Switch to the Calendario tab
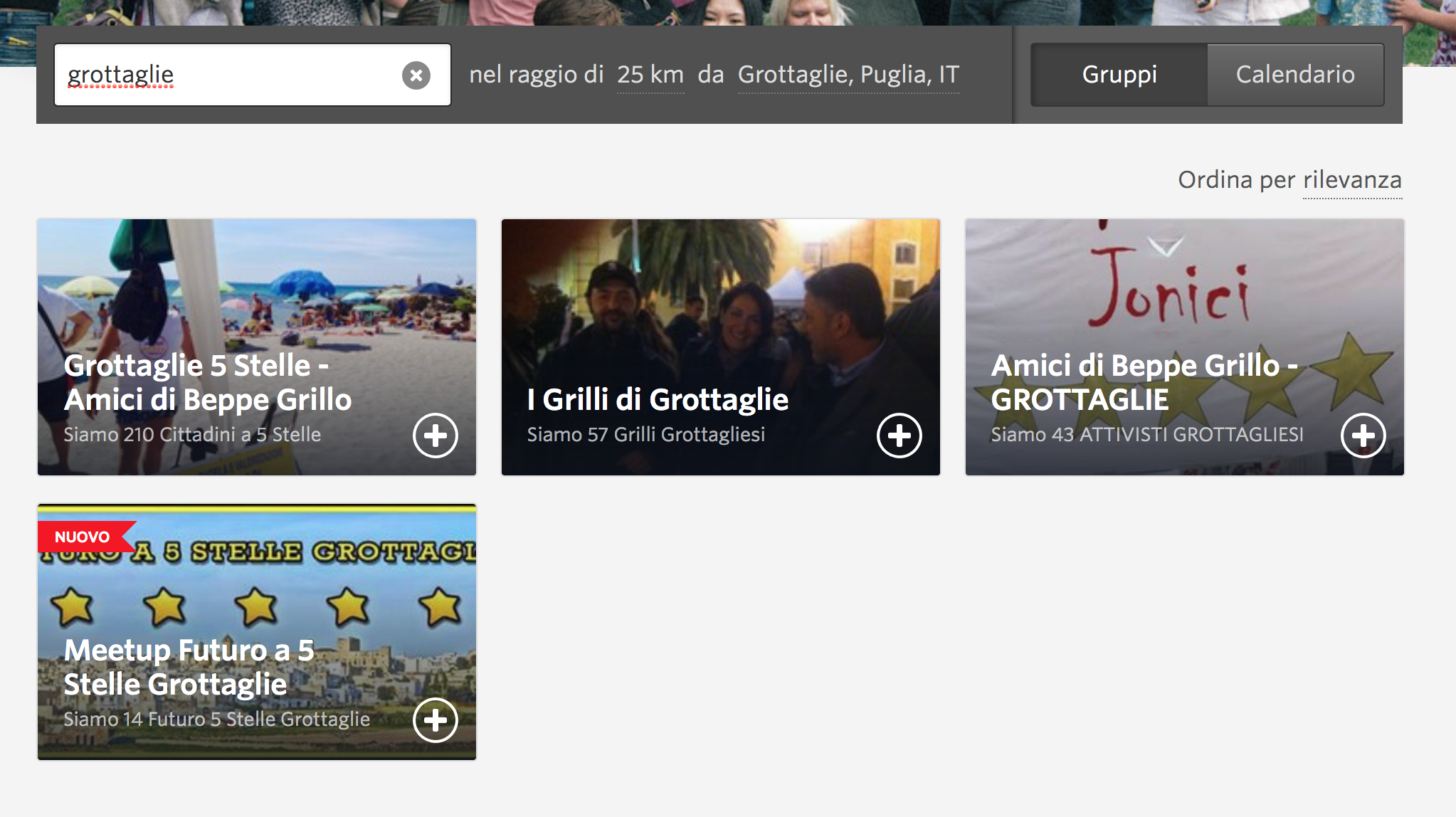 (x=1295, y=75)
